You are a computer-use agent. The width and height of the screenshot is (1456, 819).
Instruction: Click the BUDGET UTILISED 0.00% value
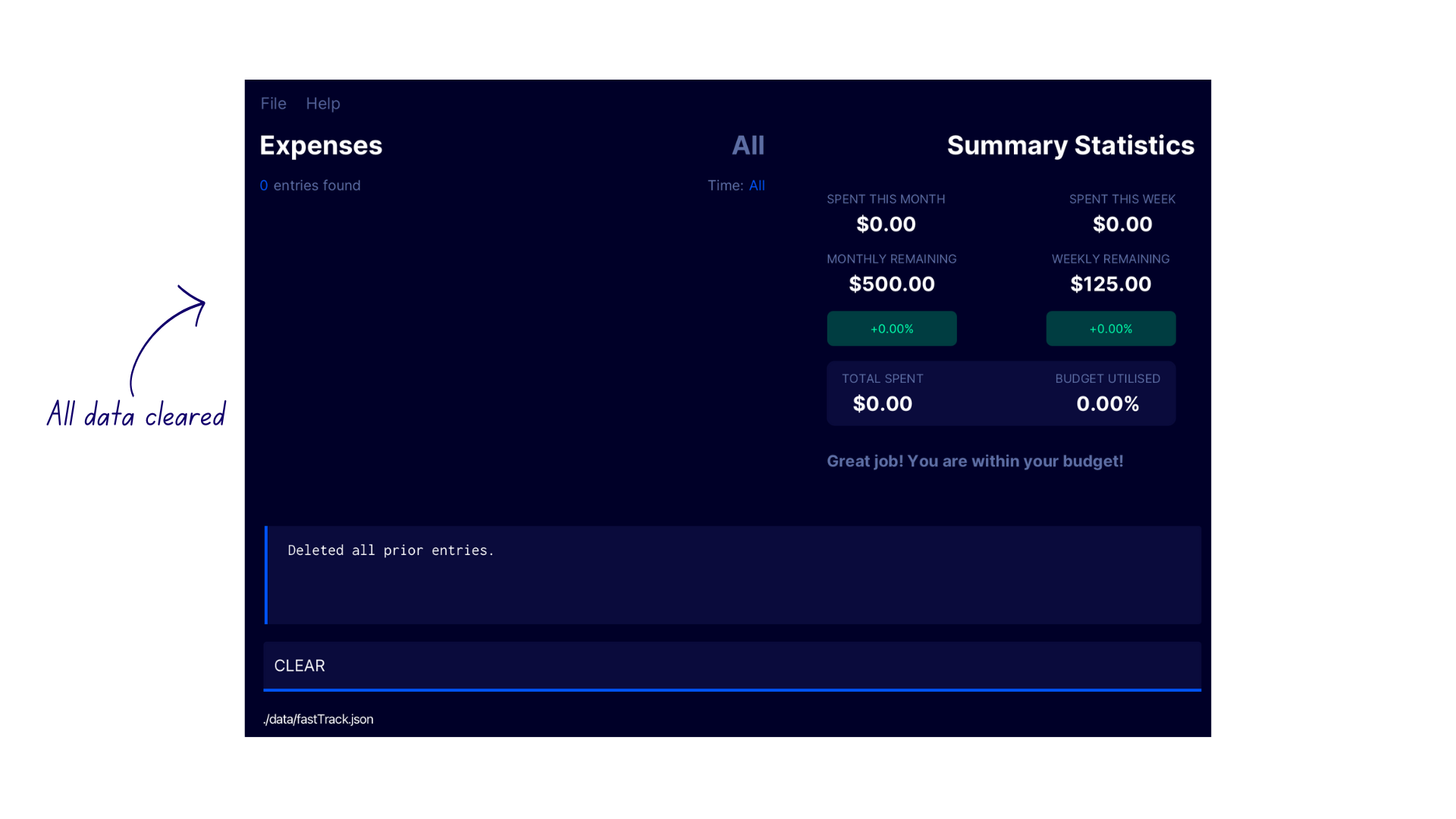pyautogui.click(x=1108, y=404)
